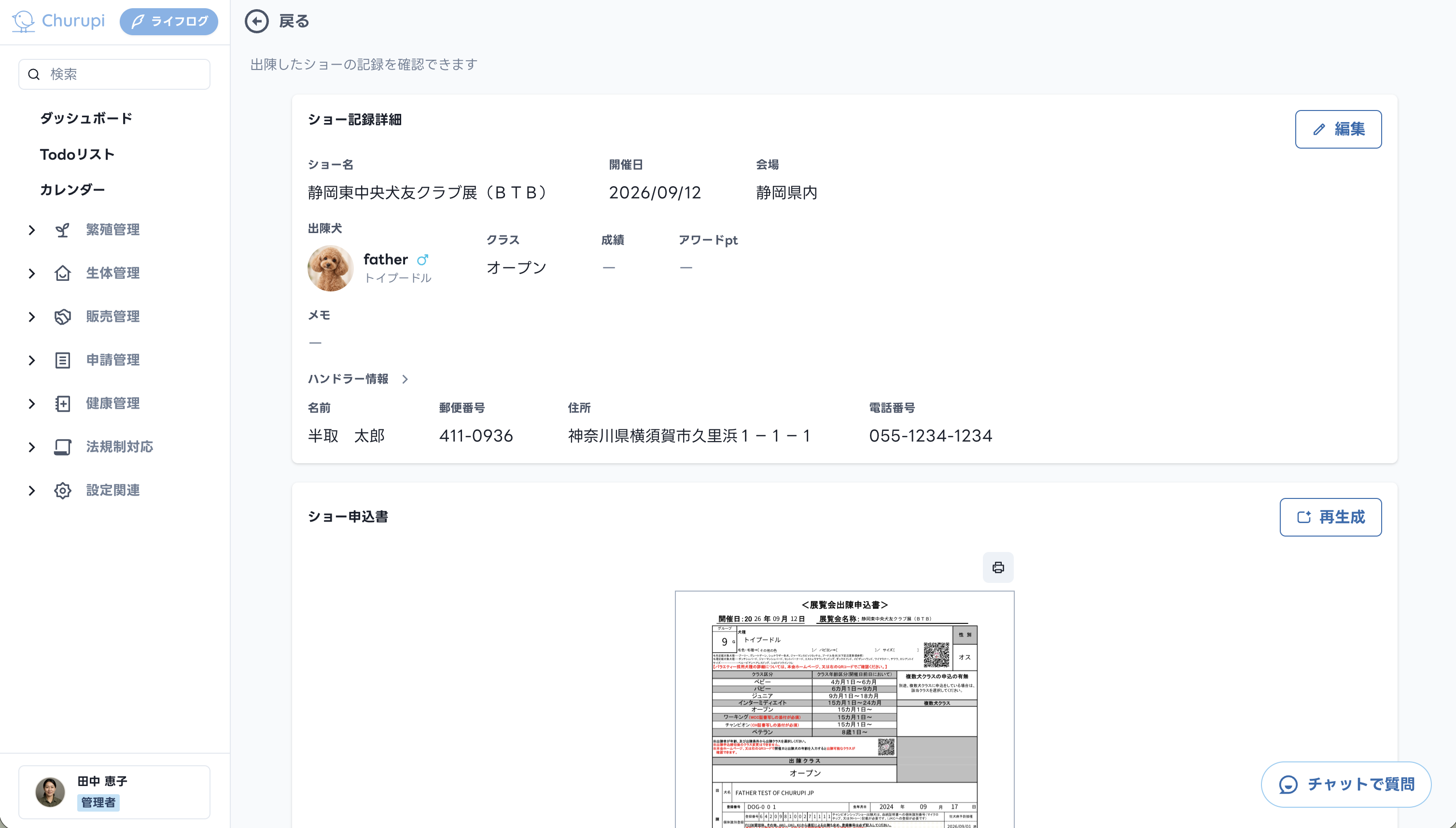Click the 再生成 regenerate button
Image resolution: width=1456 pixels, height=828 pixels.
pyautogui.click(x=1330, y=517)
